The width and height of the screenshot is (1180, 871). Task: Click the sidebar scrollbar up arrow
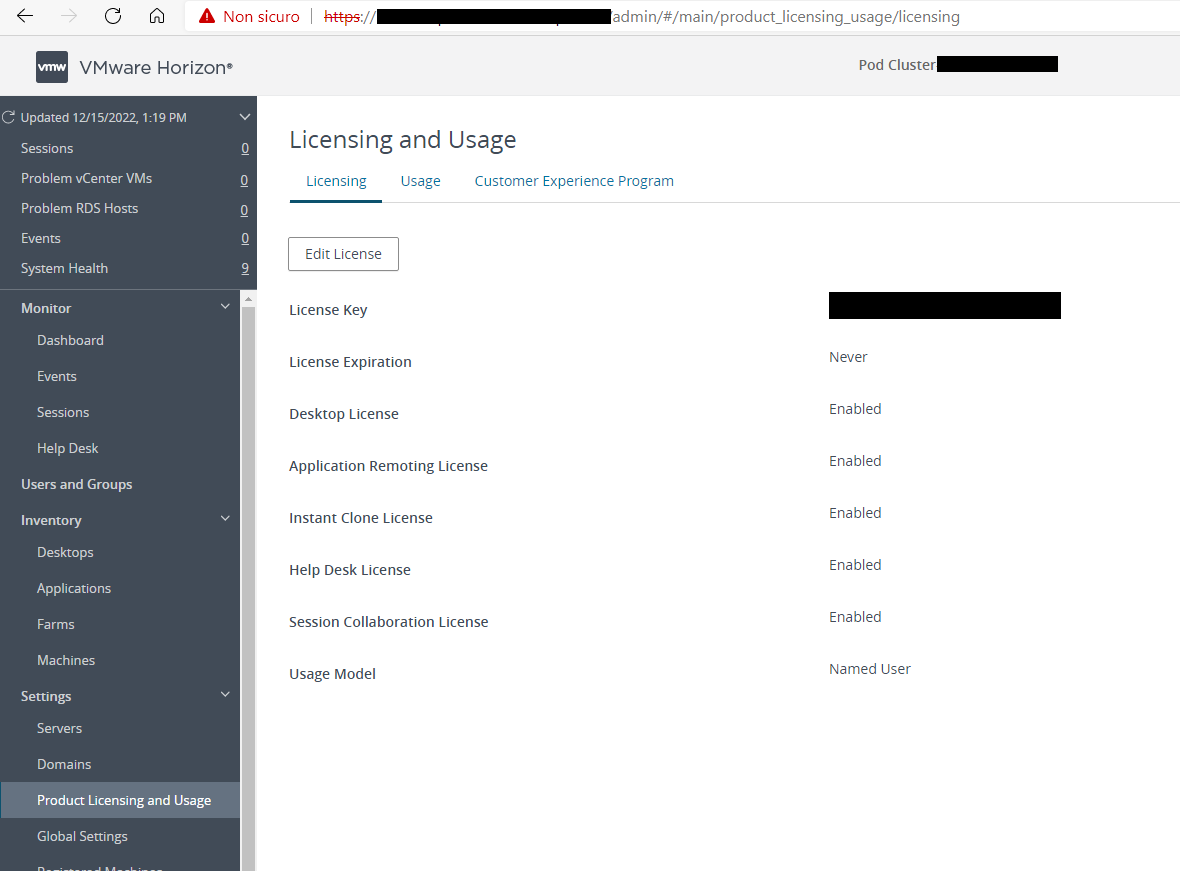(248, 300)
